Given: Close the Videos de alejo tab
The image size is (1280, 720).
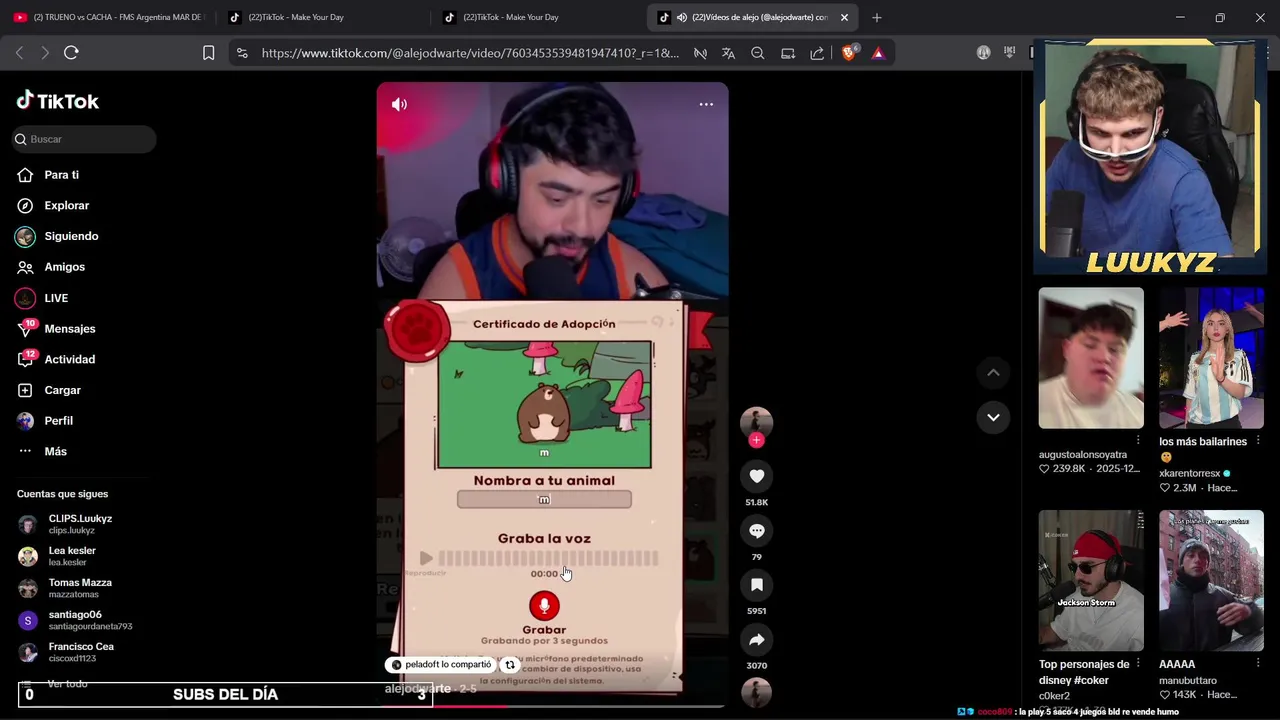Looking at the screenshot, I should click(x=844, y=17).
